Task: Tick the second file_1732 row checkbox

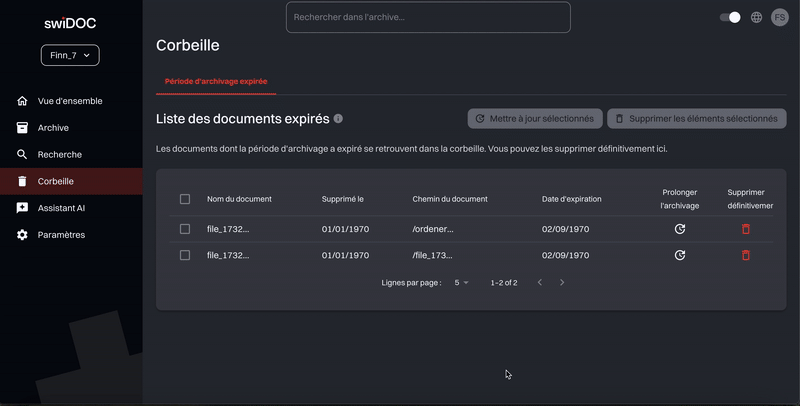Action: pos(185,255)
